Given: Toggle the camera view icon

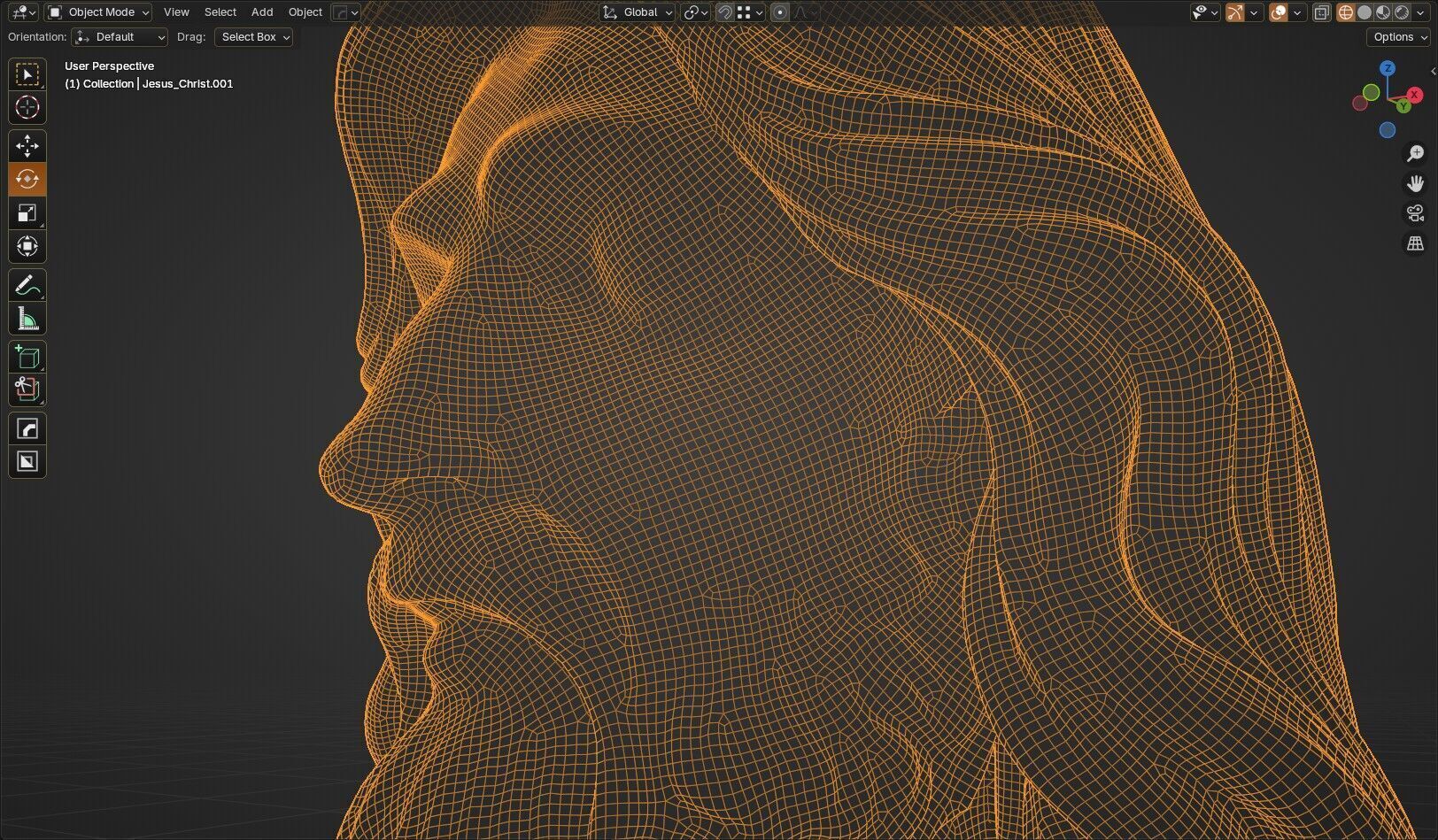Looking at the screenshot, I should 1415,213.
